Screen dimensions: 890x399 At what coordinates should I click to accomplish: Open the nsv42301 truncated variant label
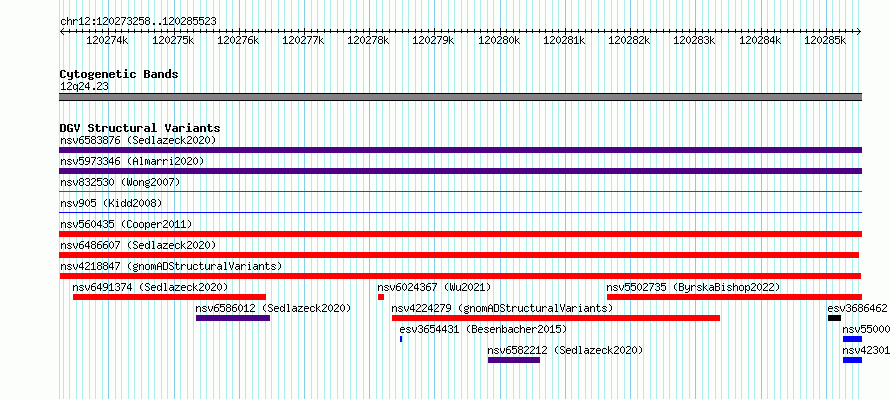pos(866,350)
